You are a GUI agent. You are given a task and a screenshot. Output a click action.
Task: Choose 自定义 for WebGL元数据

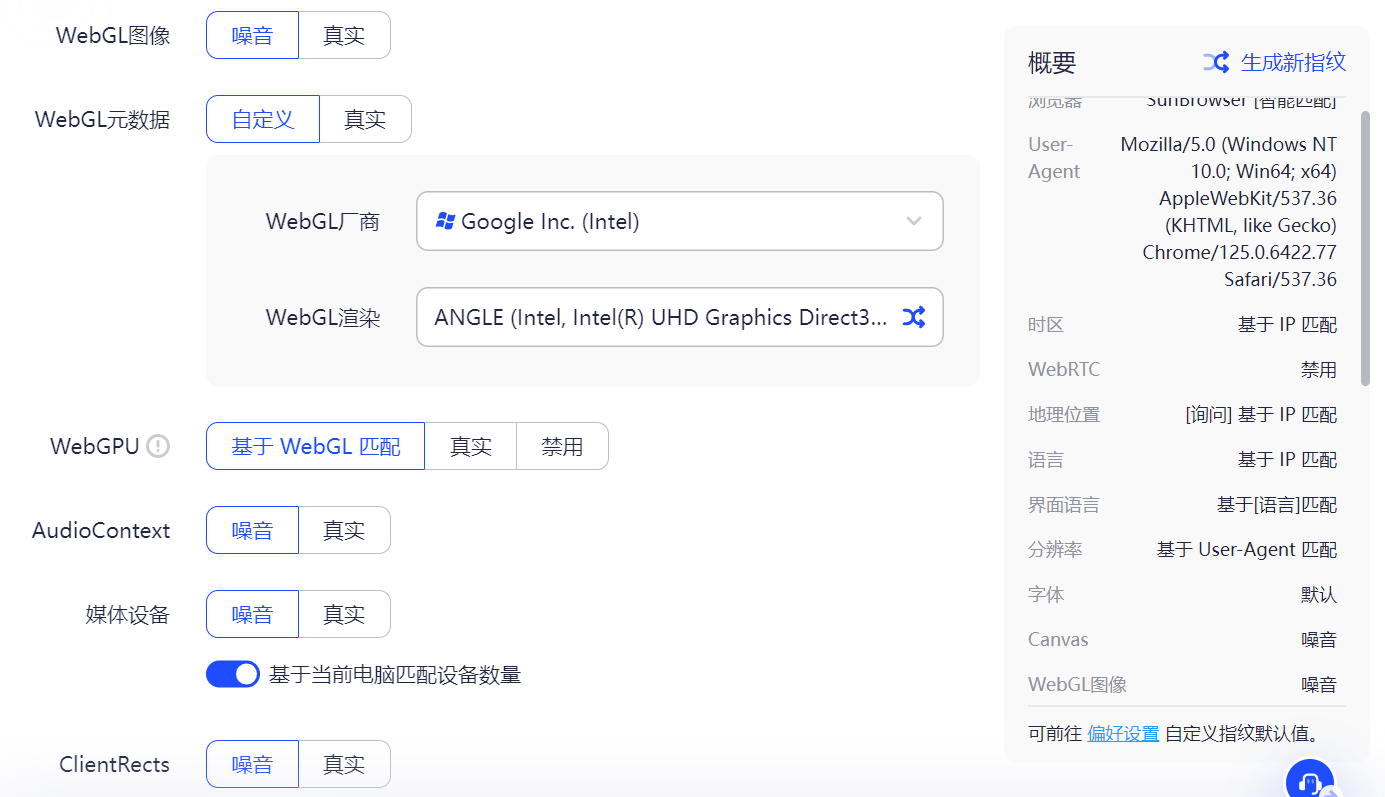pyautogui.click(x=263, y=119)
